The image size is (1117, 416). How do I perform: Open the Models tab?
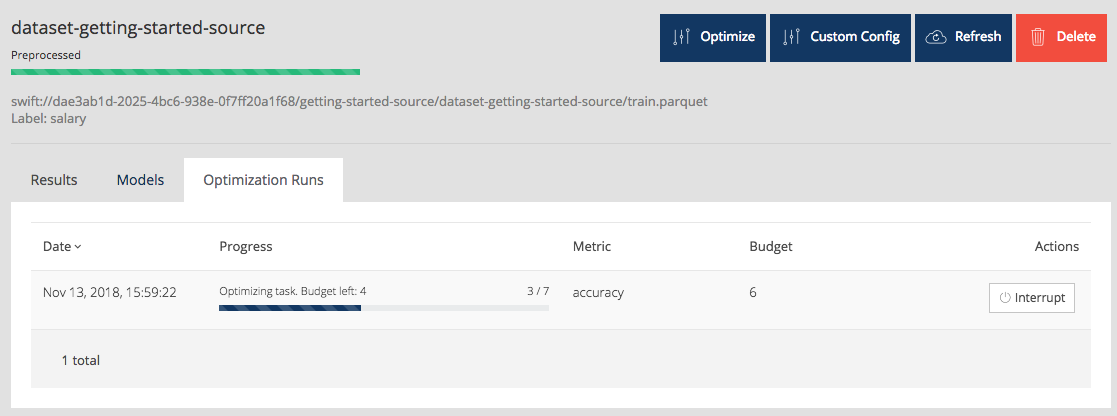coord(140,180)
